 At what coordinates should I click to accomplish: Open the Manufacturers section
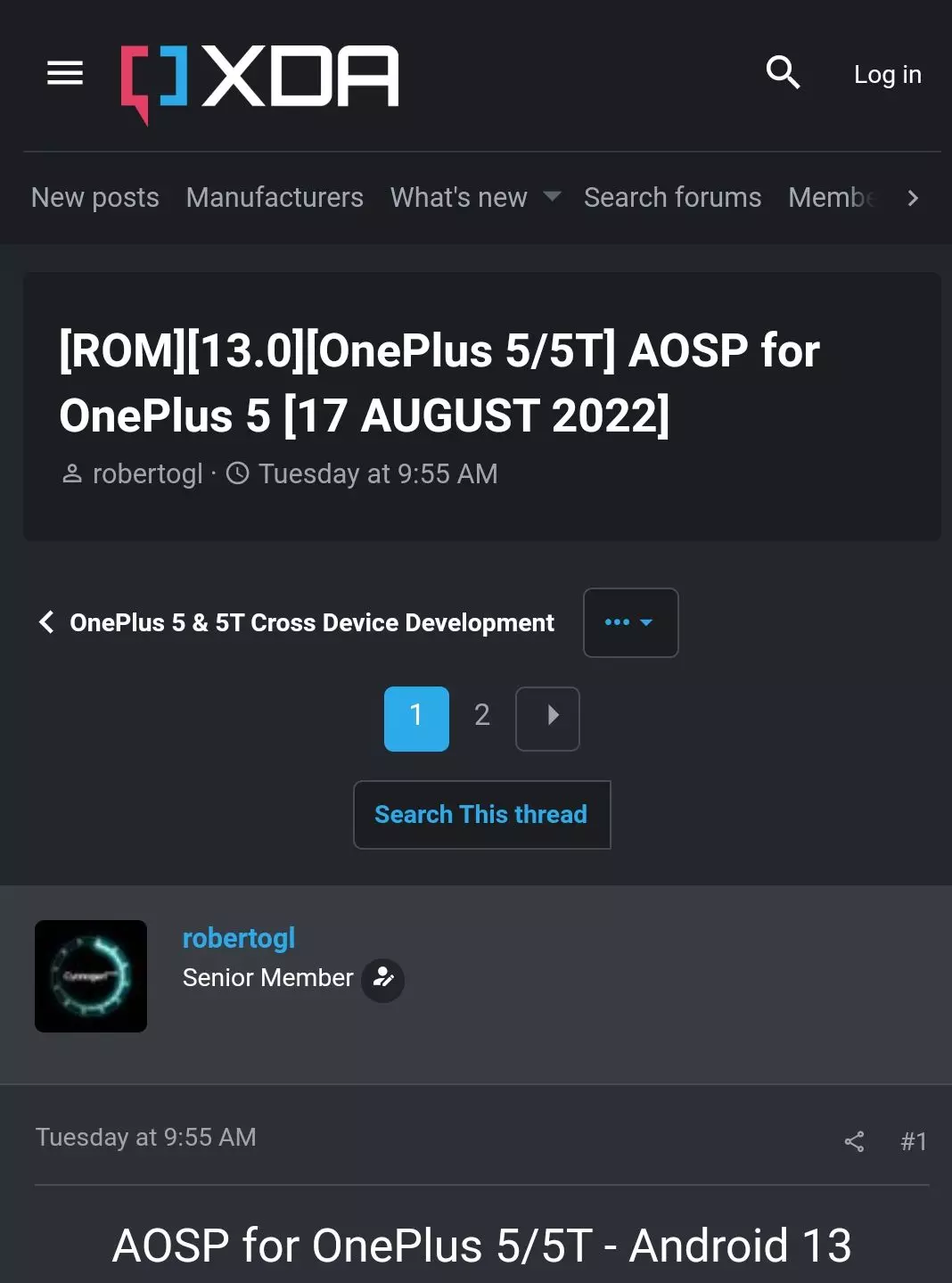point(275,197)
